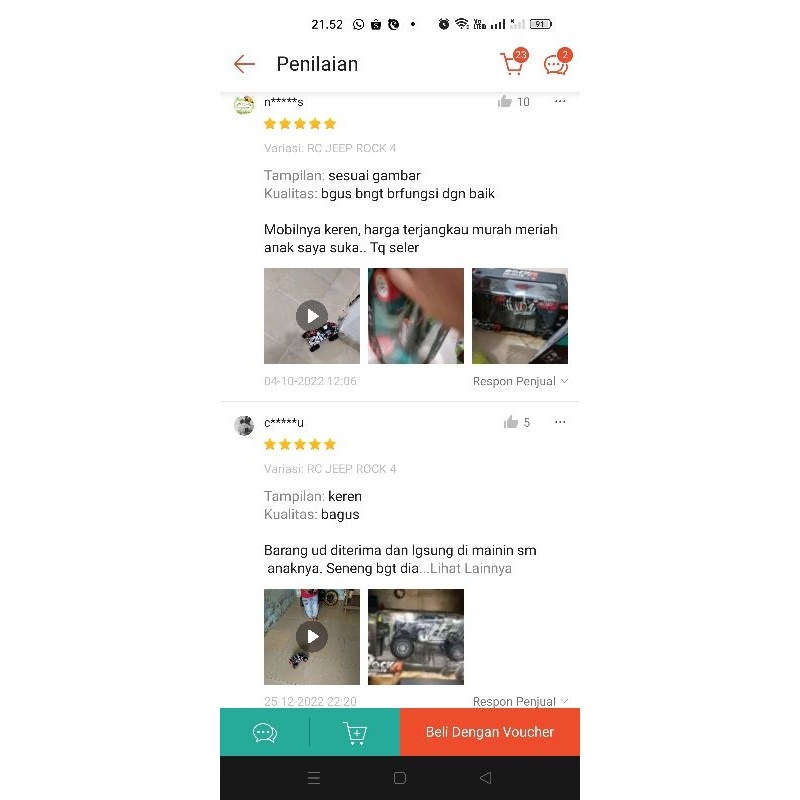
Task: Open the boxed RC car photo in first review
Action: click(520, 316)
